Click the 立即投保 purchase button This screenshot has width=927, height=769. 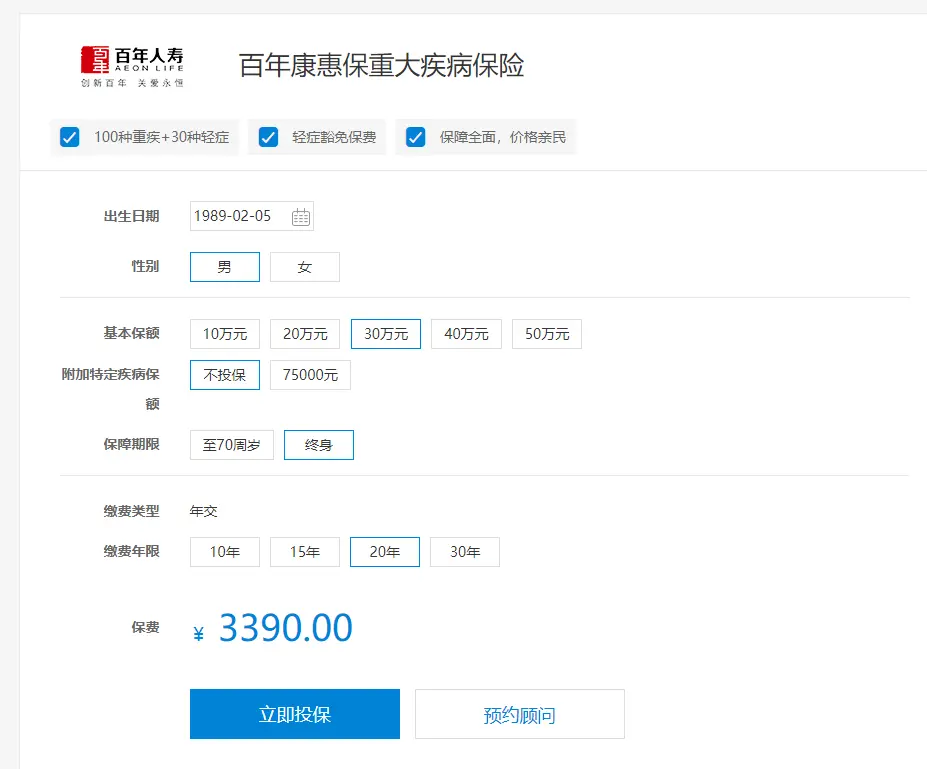click(x=294, y=713)
